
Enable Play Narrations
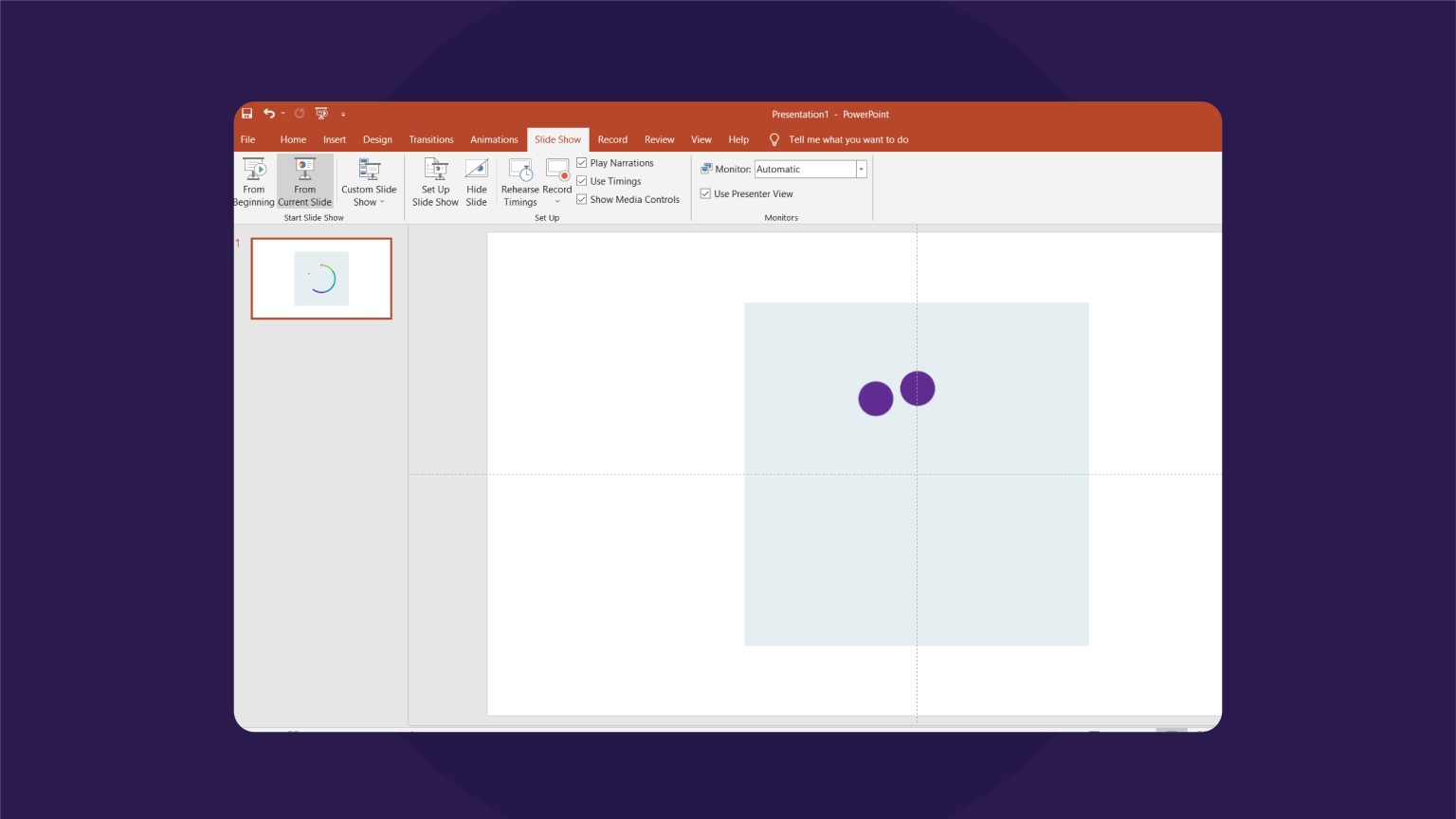(x=581, y=162)
